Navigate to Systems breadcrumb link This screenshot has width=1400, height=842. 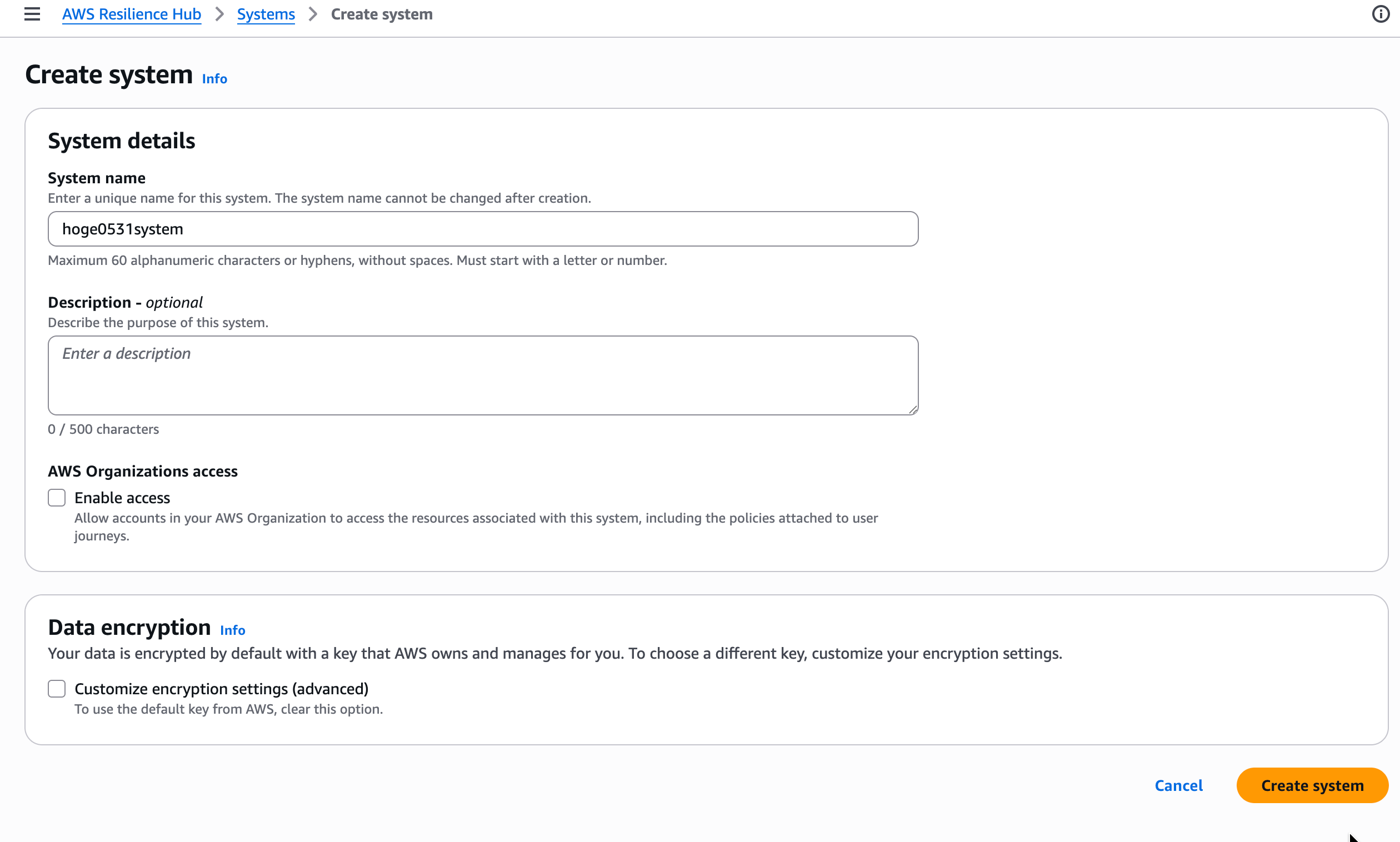(266, 14)
